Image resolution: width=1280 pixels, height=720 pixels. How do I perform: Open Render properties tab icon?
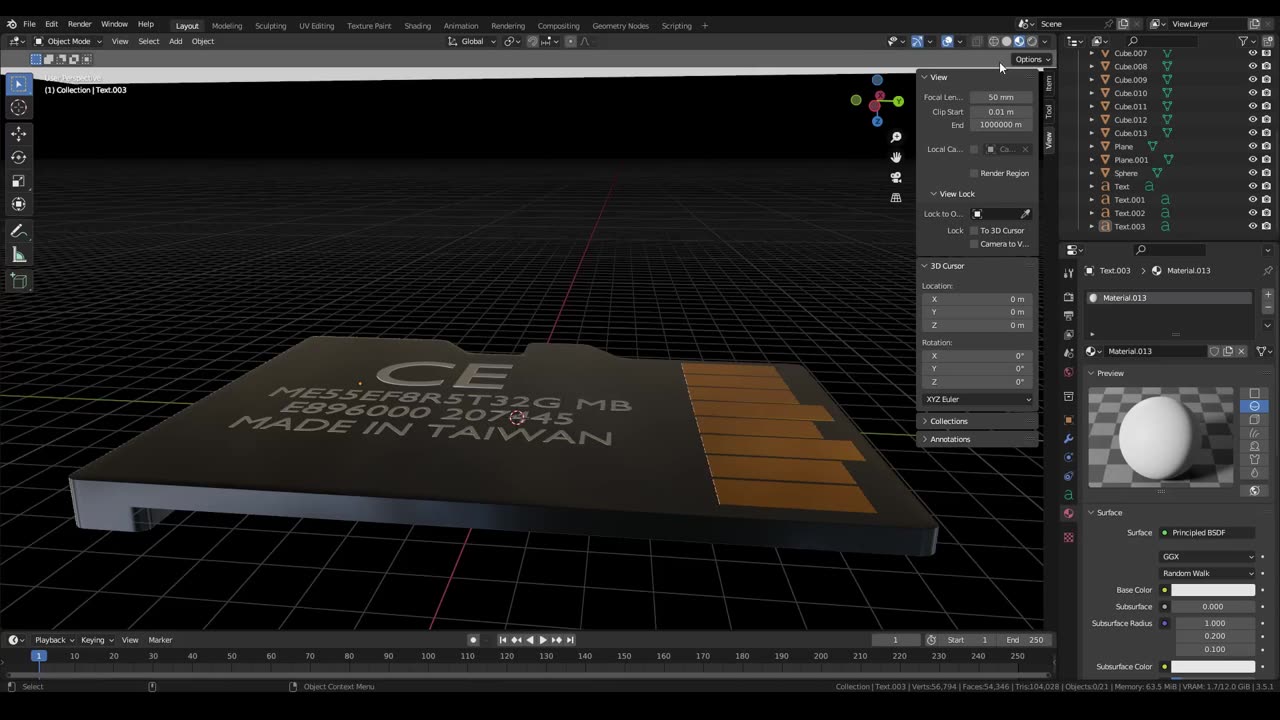(1069, 298)
